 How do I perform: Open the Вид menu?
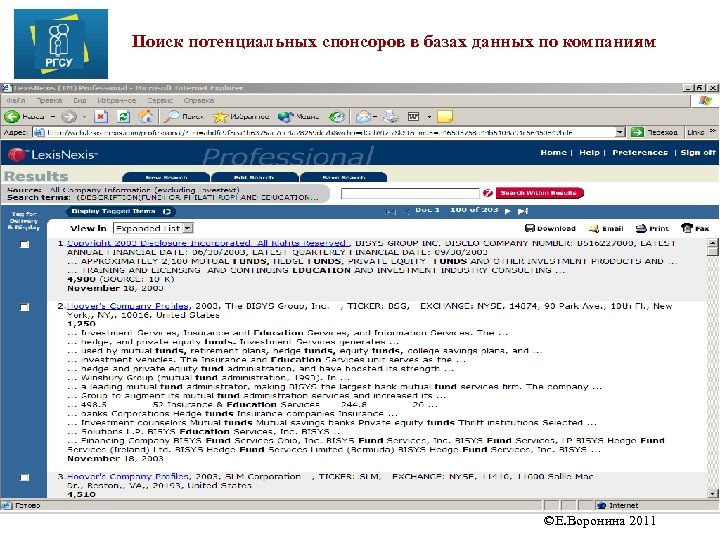point(79,100)
